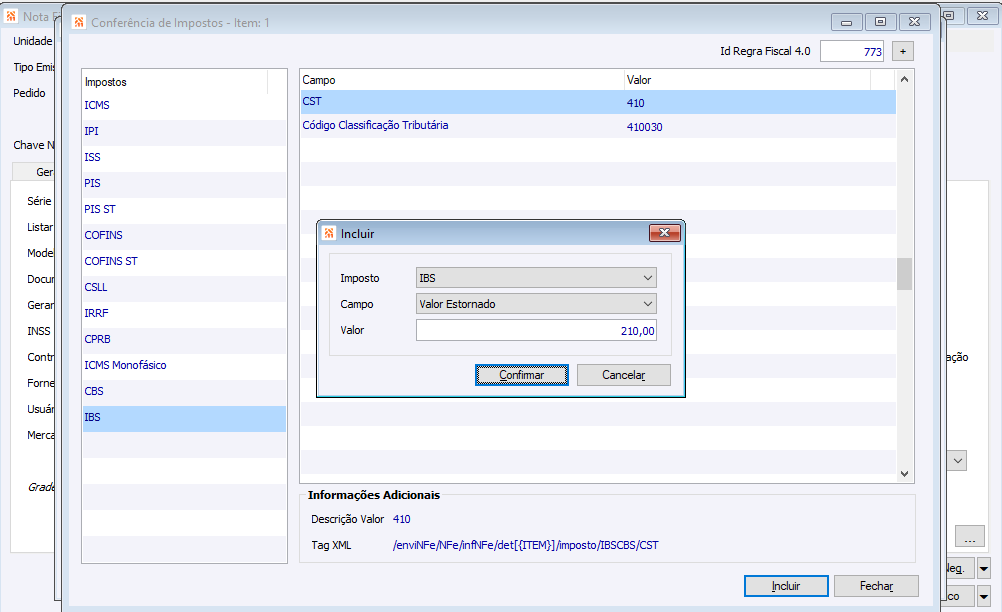
Task: Select PIS ST in the Impostos list
Action: click(x=184, y=210)
